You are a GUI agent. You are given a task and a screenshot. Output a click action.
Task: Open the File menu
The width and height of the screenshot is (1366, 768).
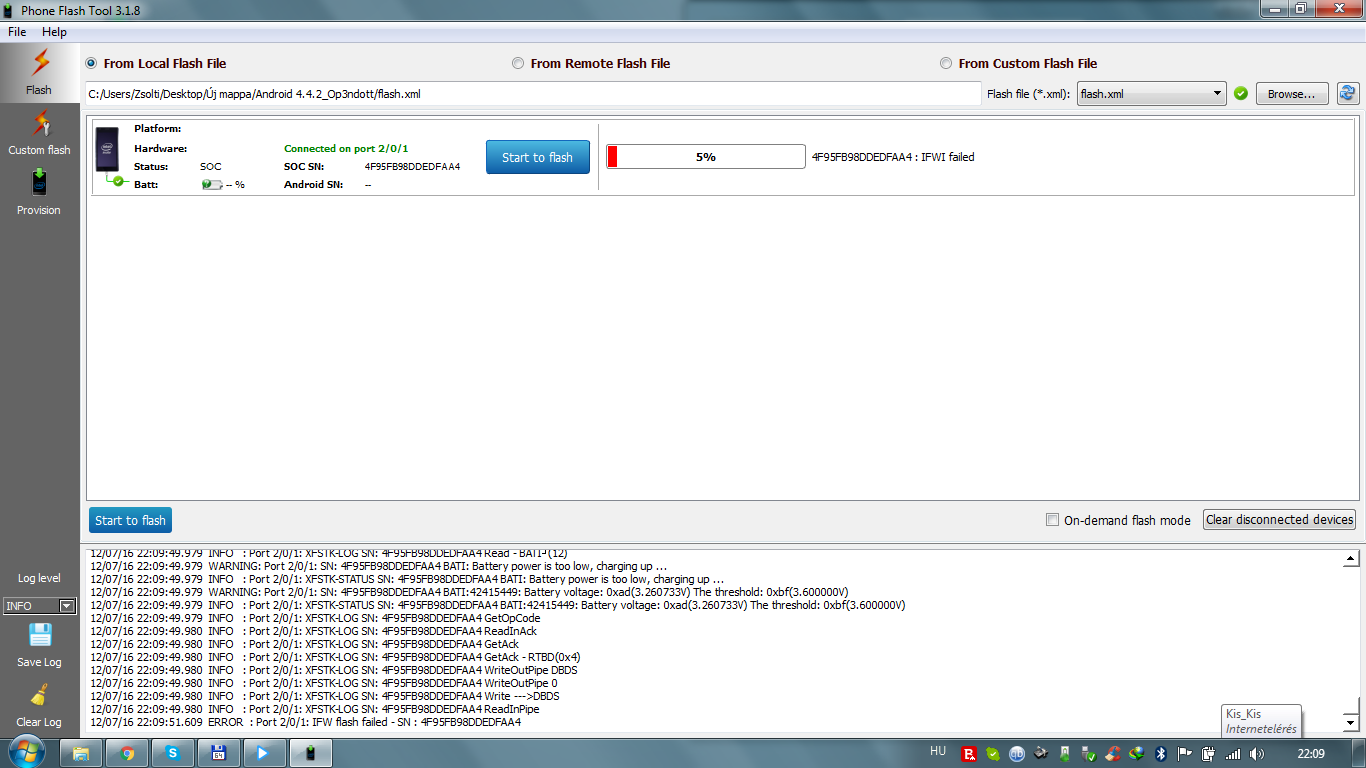tap(17, 32)
